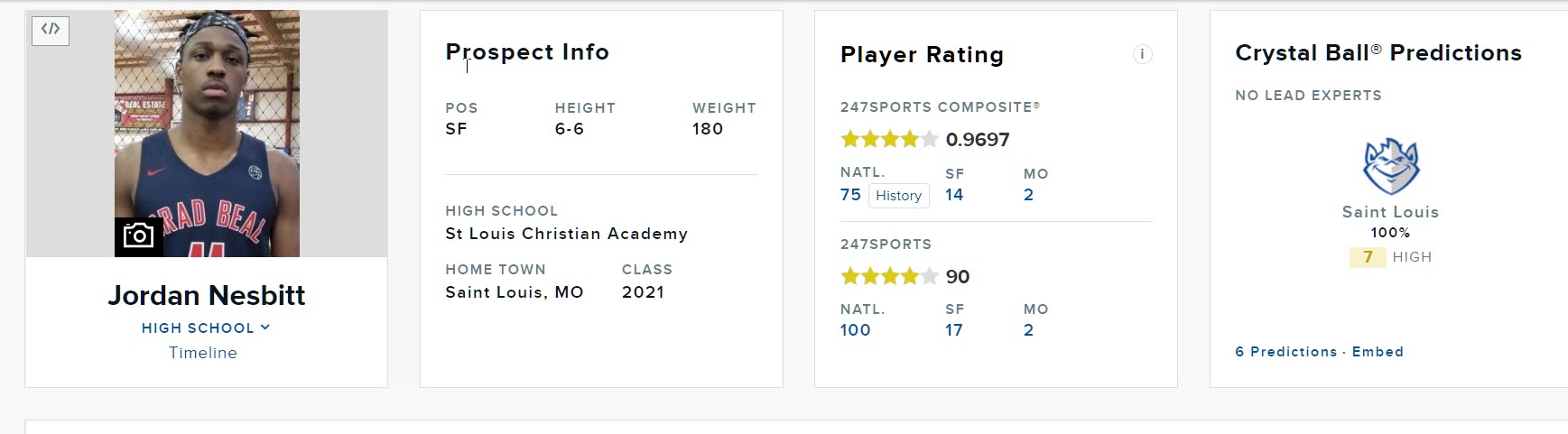1568x434 pixels.
Task: Click the Saint Louis team name
Action: [x=1390, y=212]
